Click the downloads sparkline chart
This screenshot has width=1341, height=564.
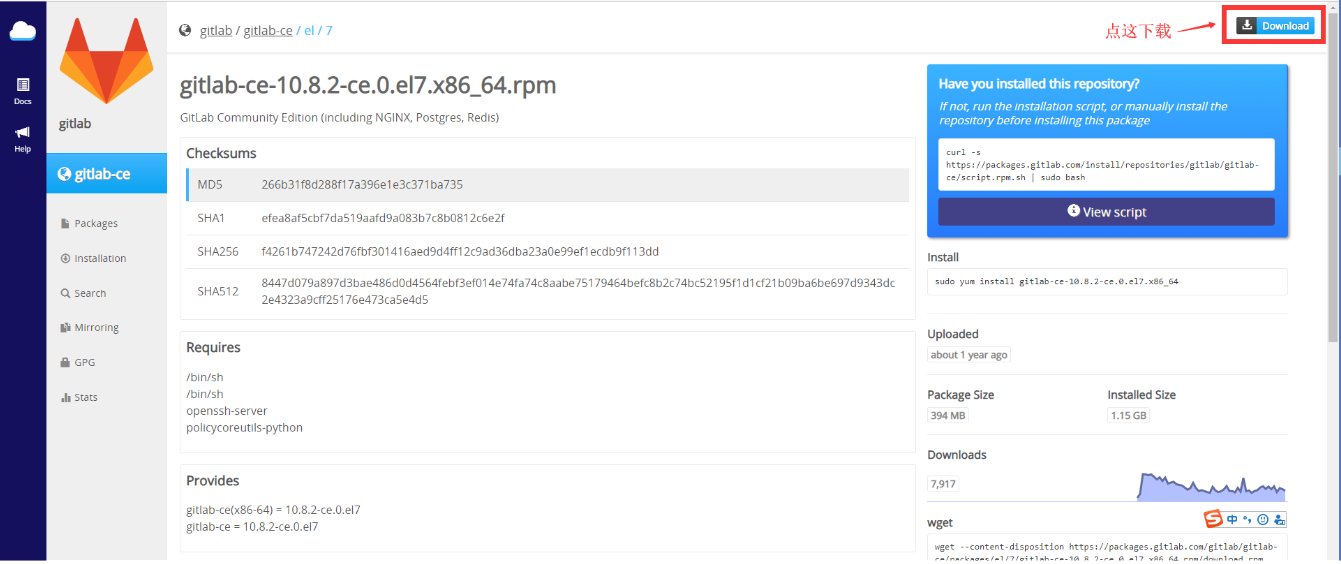point(1211,485)
